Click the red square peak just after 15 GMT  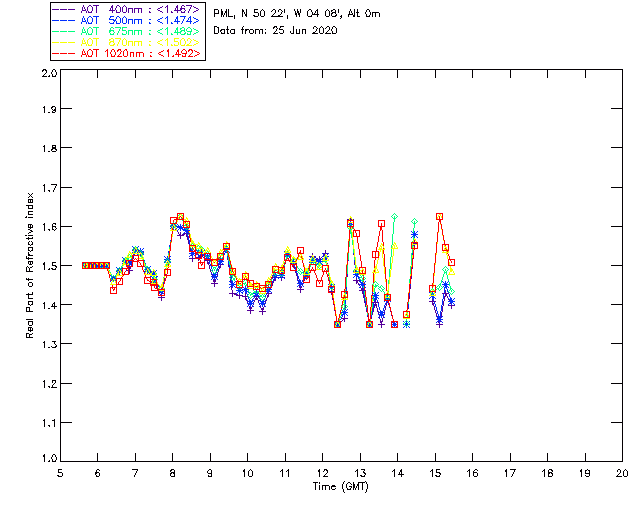[x=439, y=217]
